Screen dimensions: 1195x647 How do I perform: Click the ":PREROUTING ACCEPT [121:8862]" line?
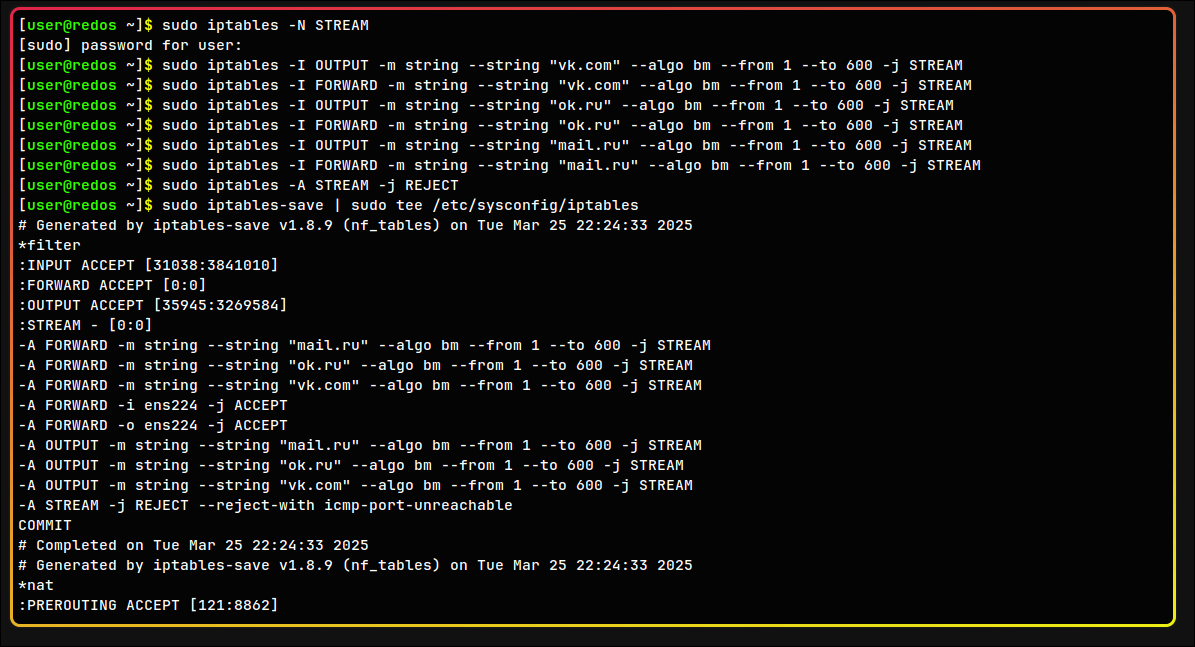pyautogui.click(x=148, y=605)
